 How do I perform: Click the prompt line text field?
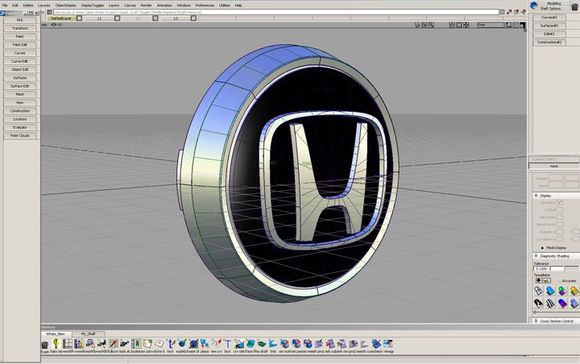point(276,12)
